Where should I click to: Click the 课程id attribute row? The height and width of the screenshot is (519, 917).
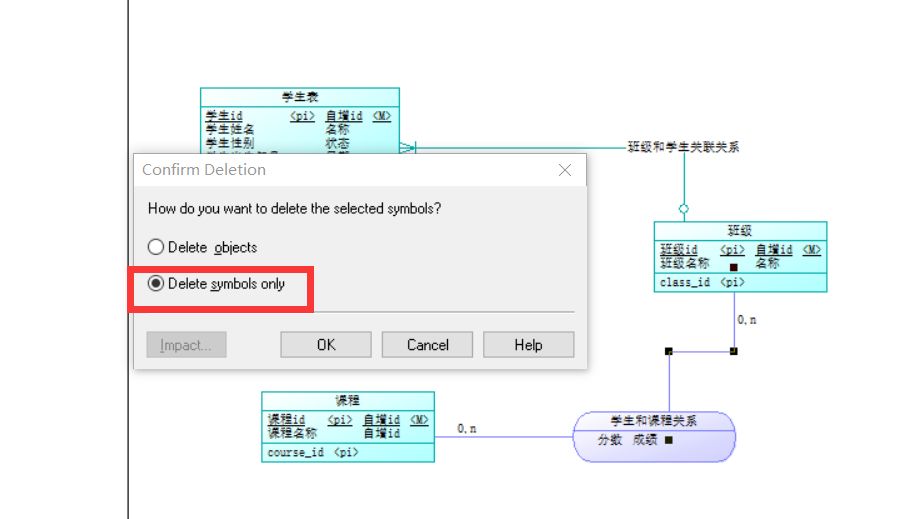click(348, 420)
